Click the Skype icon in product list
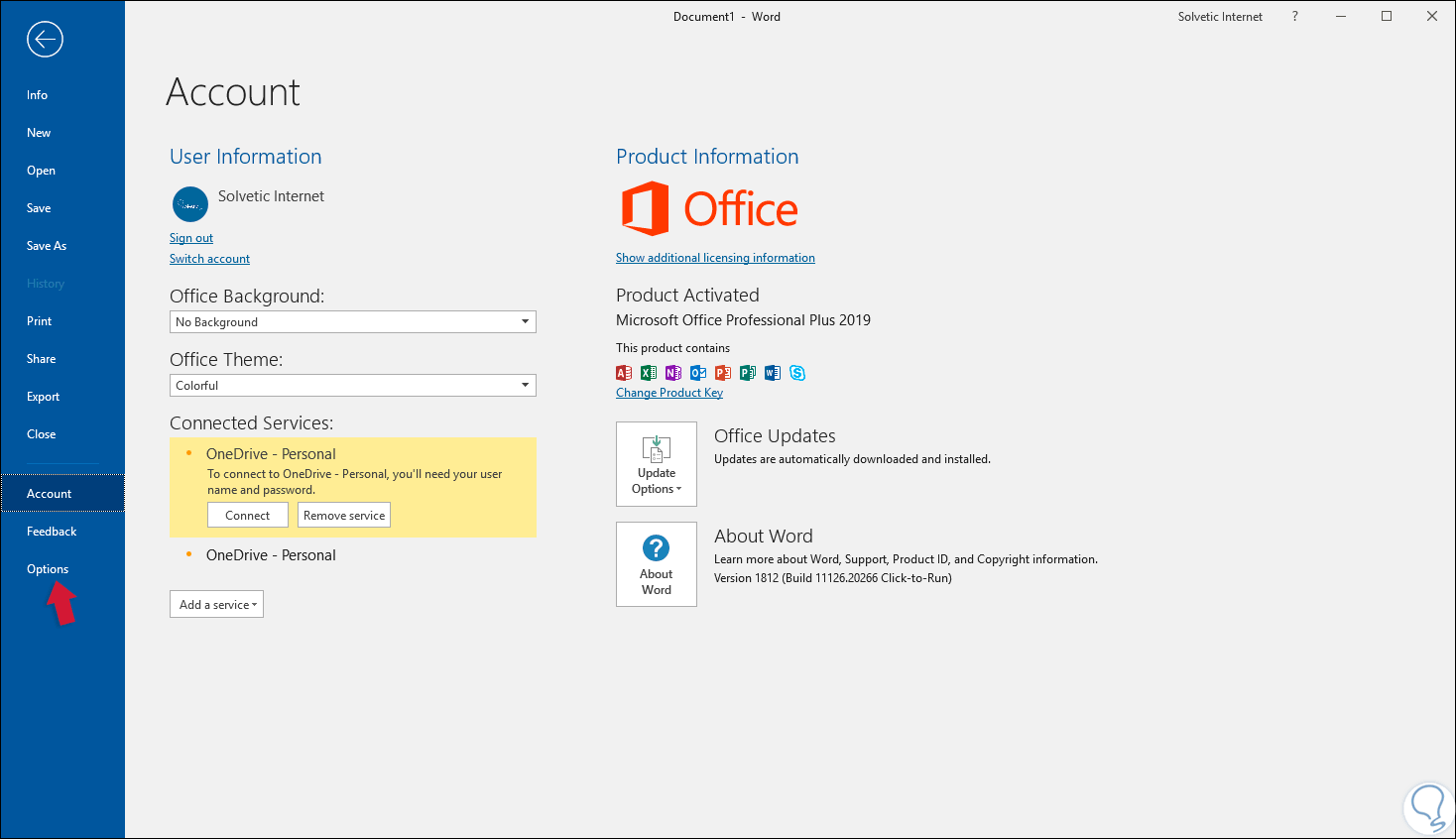 pos(797,373)
